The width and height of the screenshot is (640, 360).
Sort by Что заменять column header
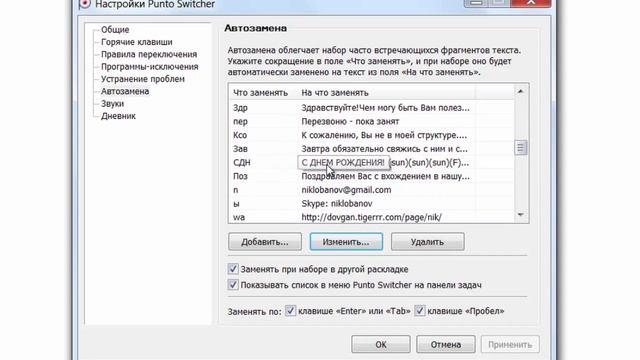pos(264,93)
